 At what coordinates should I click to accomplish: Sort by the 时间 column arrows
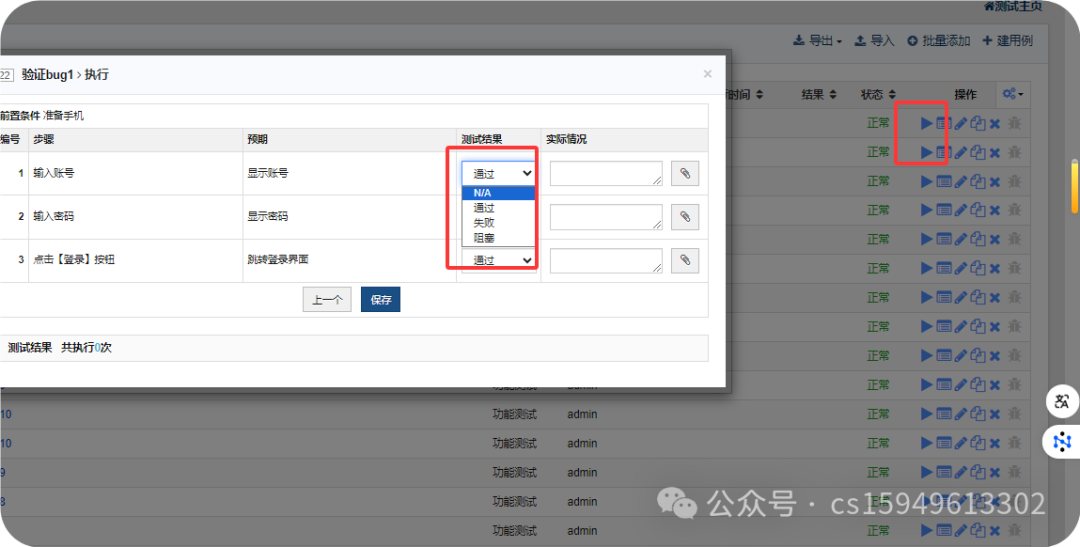(760, 94)
